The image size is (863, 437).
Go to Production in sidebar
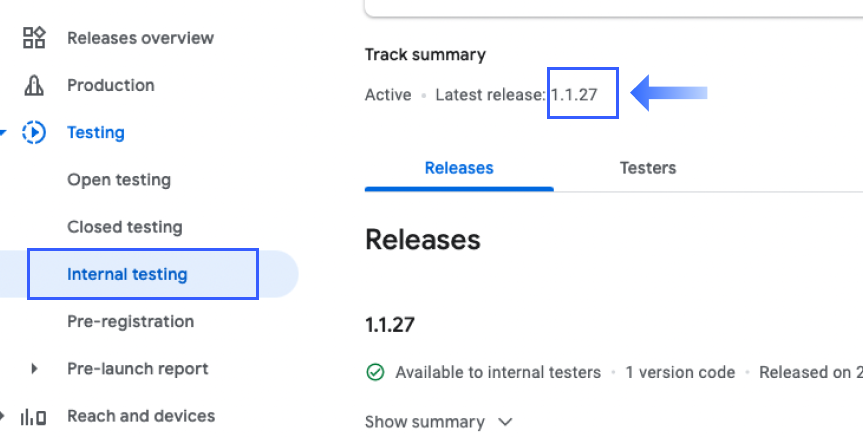(x=110, y=86)
